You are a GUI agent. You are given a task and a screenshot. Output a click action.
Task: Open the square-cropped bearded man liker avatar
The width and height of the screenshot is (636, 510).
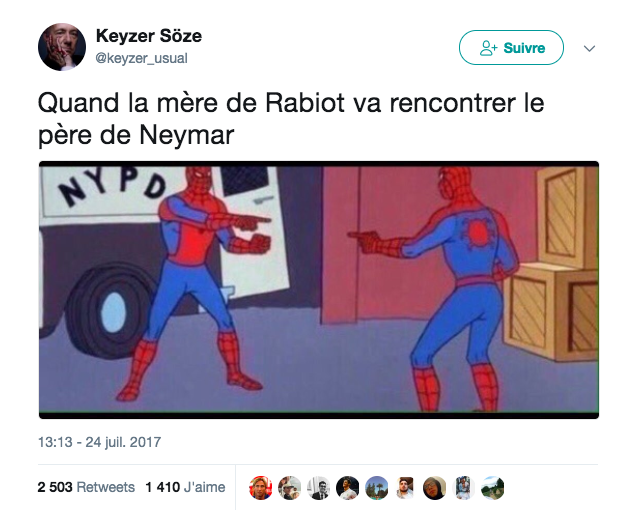[x=405, y=488]
